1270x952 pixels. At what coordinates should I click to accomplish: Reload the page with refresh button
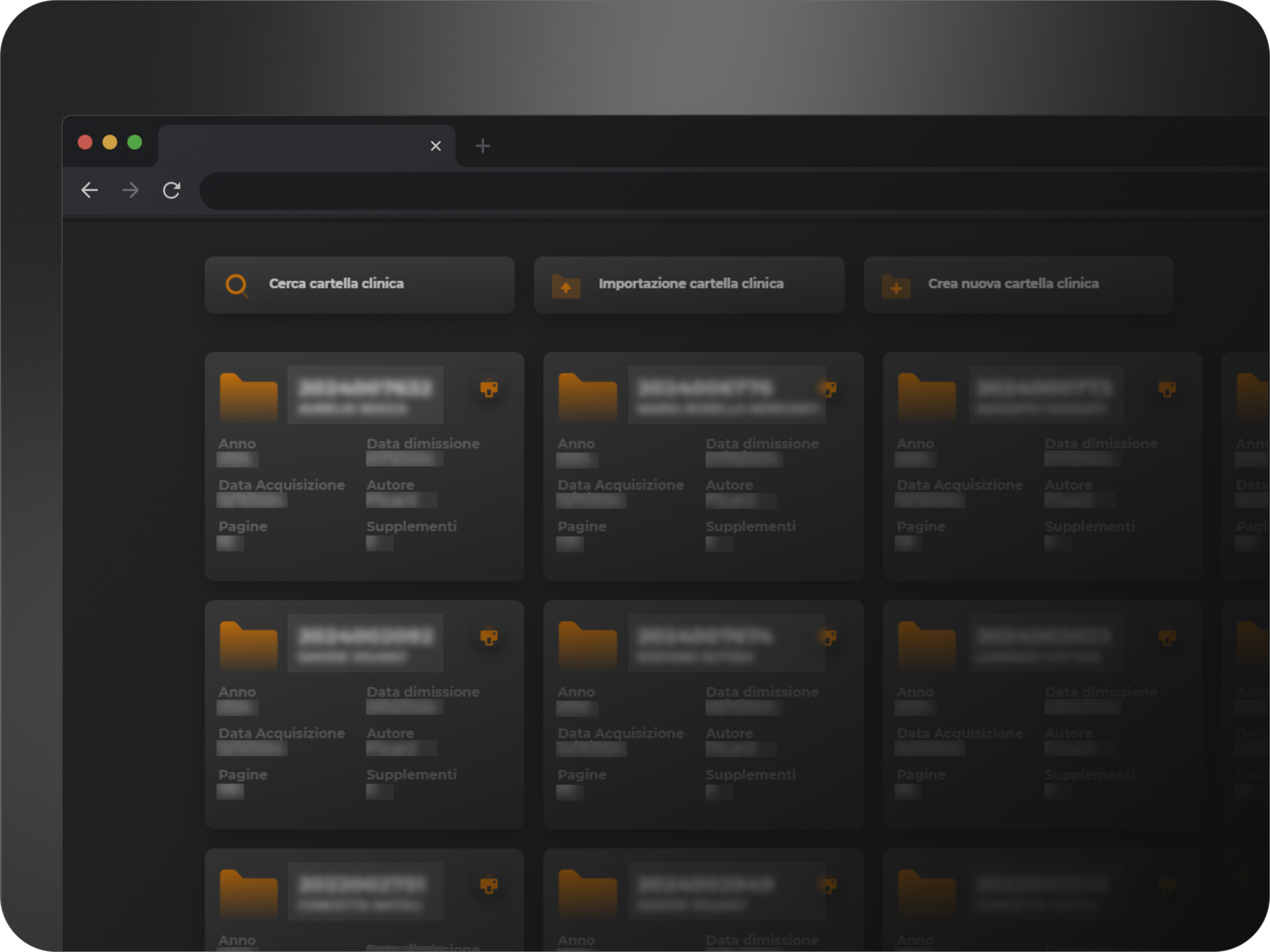pos(172,190)
